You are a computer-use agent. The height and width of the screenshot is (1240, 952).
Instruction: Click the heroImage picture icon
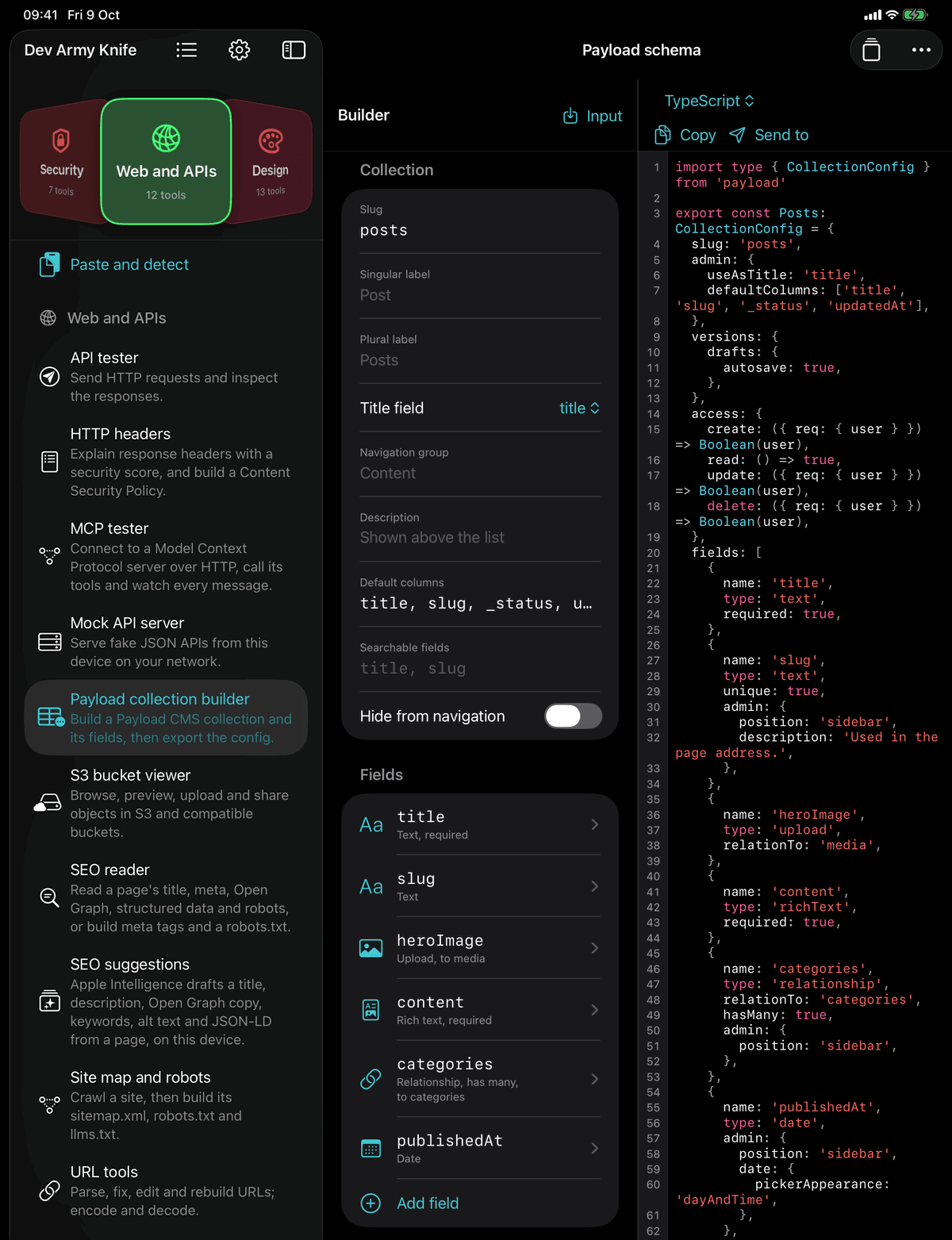370,948
